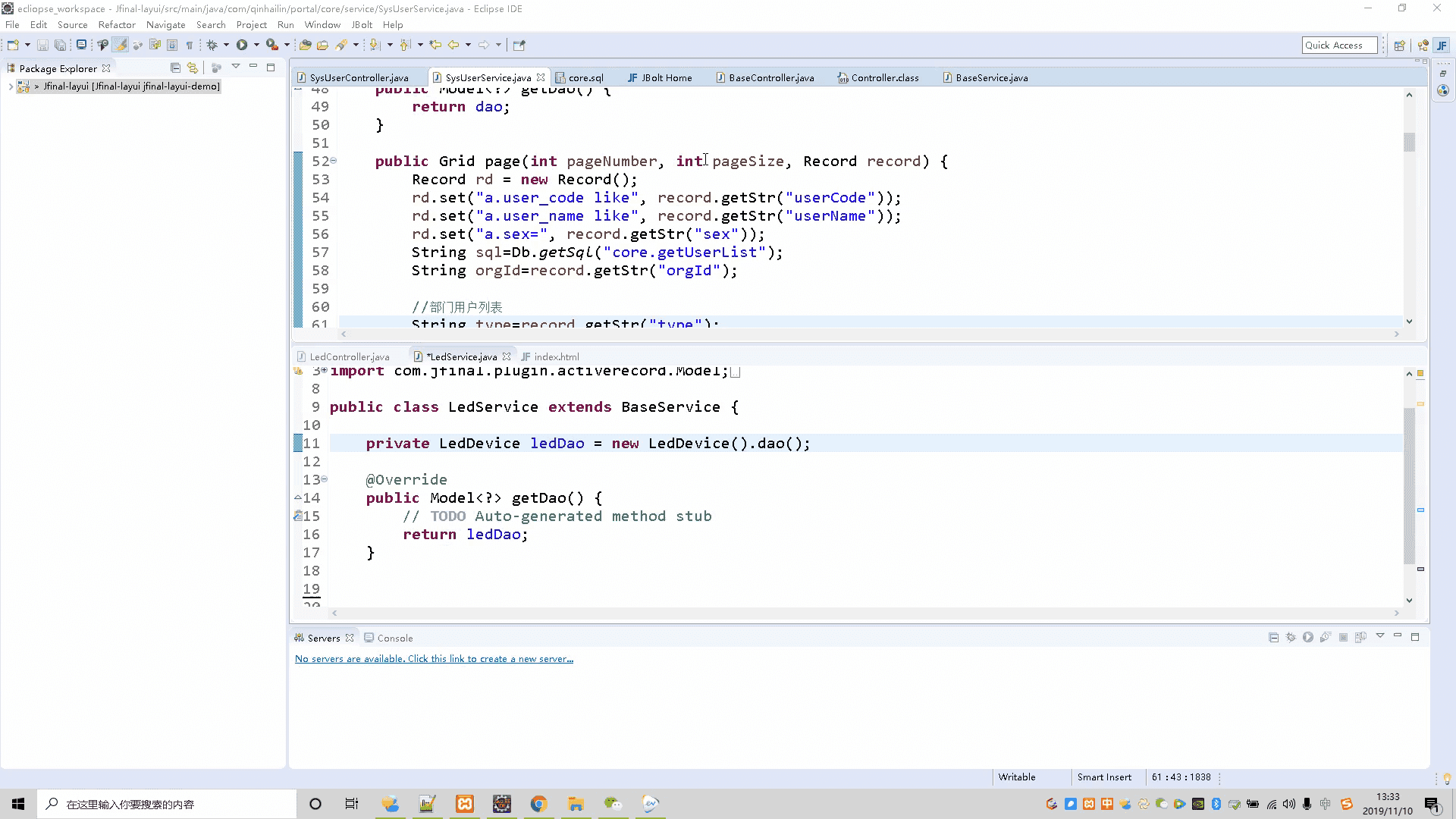The width and height of the screenshot is (1456, 819).
Task: Click the Debug bug icon in toolbar
Action: (x=212, y=45)
